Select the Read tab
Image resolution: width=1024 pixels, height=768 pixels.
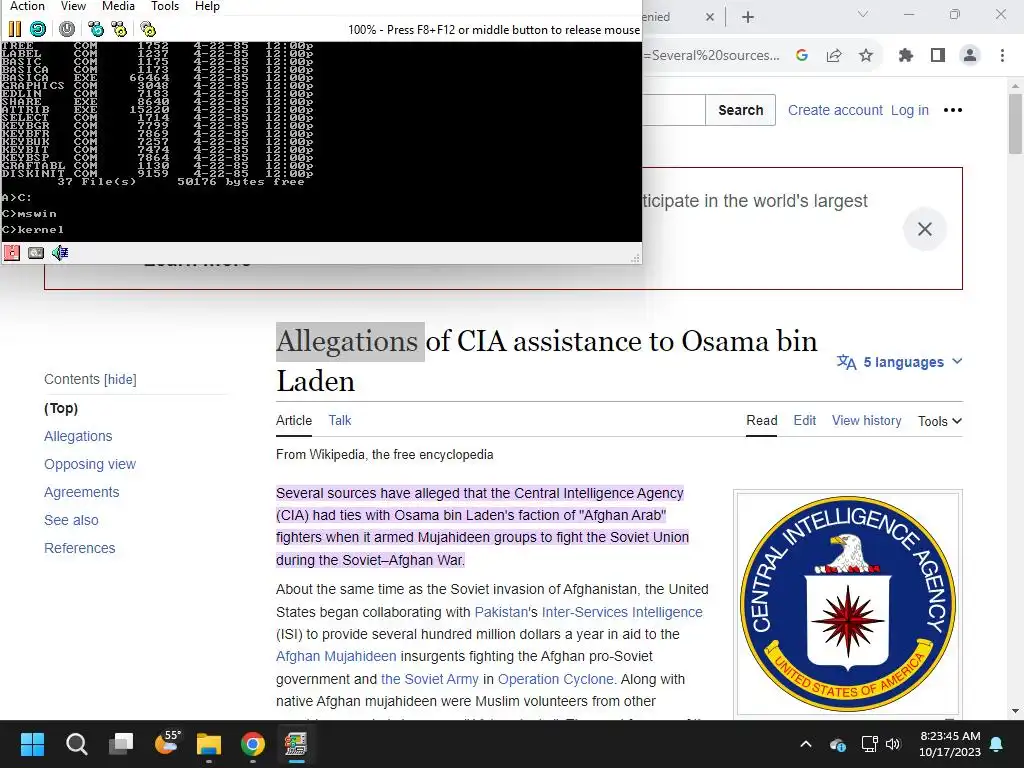(x=761, y=421)
